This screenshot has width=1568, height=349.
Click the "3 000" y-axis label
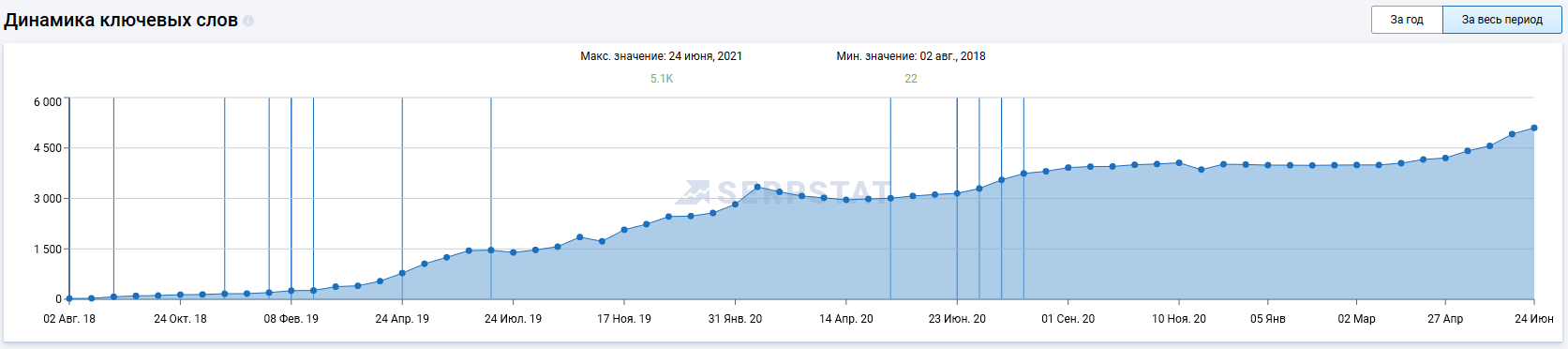point(48,199)
